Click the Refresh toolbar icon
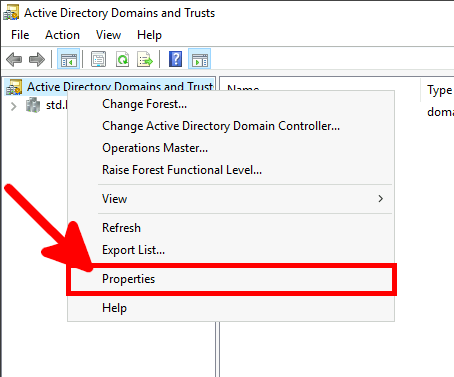454x377 pixels. (x=122, y=59)
